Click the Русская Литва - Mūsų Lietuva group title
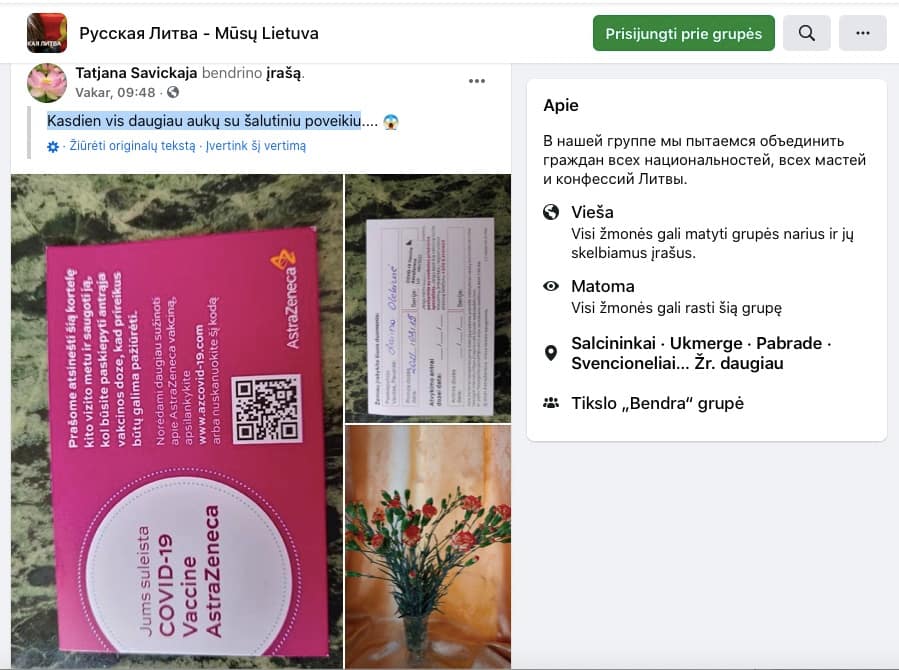The height and width of the screenshot is (670, 899). pyautogui.click(x=199, y=33)
